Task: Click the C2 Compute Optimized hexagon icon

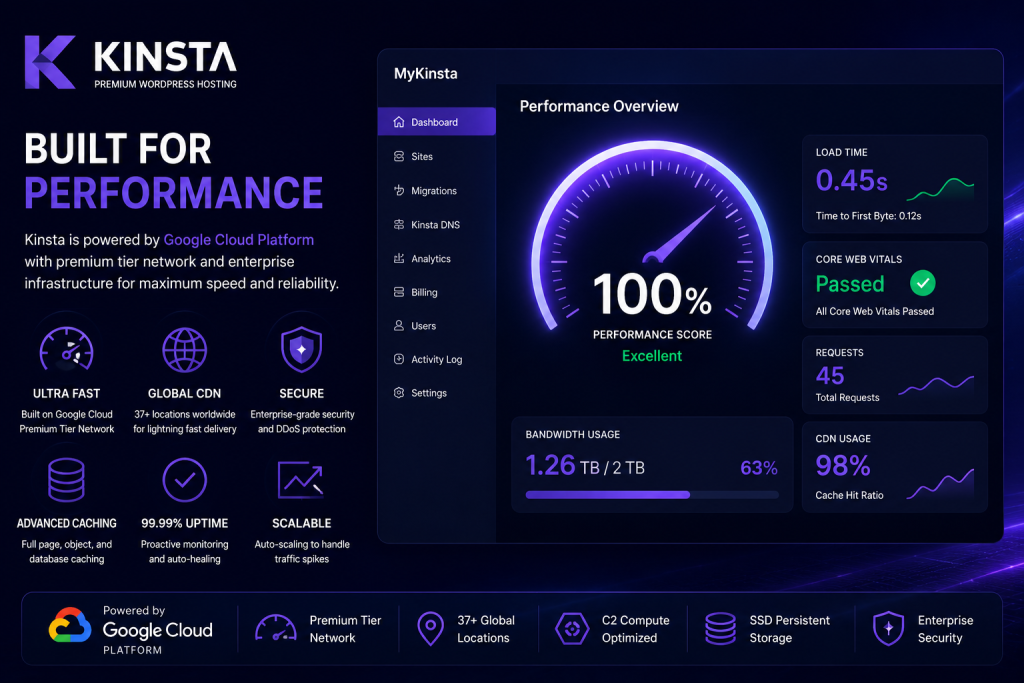Action: pos(572,628)
